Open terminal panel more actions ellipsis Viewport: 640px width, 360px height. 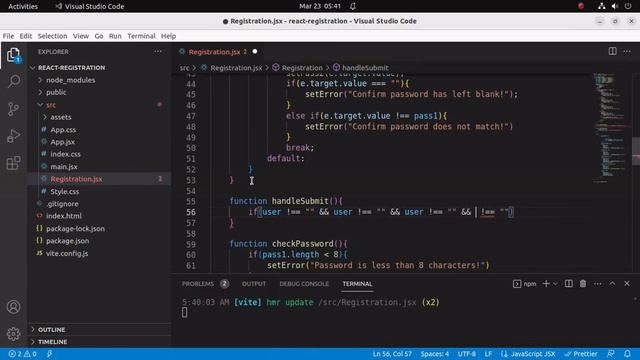pyautogui.click(x=598, y=284)
